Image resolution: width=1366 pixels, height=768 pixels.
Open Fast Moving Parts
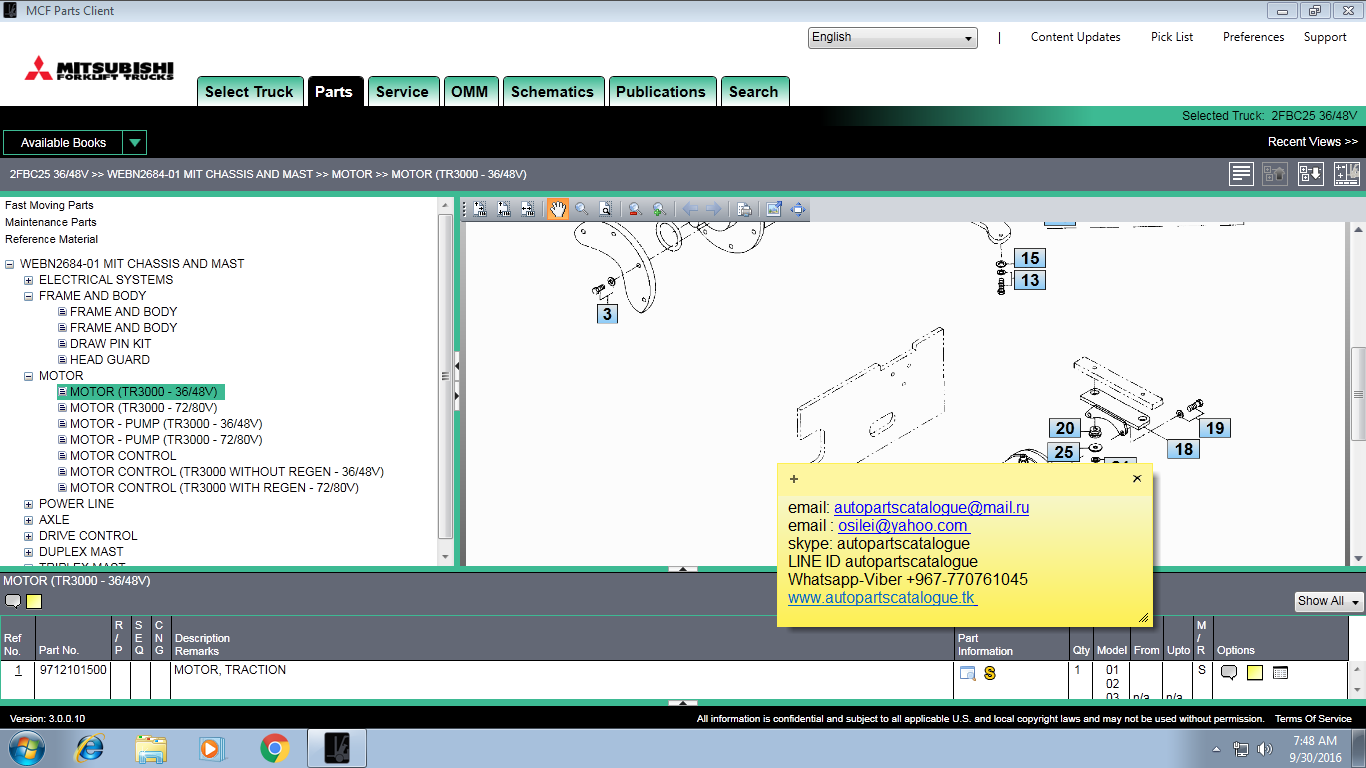point(49,205)
